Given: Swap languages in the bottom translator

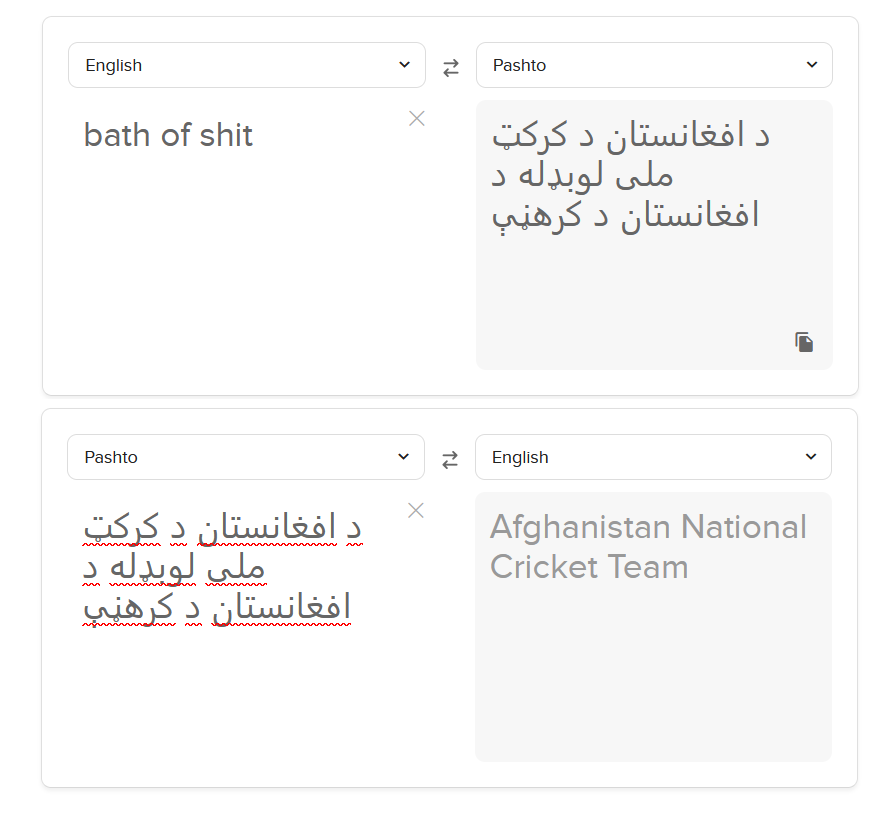Looking at the screenshot, I should (x=450, y=459).
